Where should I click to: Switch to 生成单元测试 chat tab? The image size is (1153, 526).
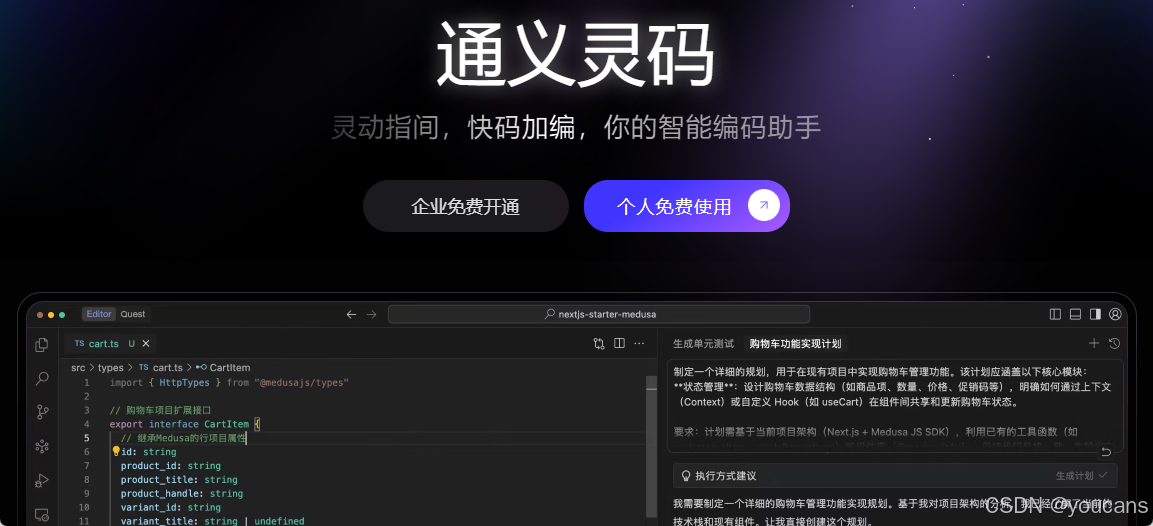[x=704, y=344]
